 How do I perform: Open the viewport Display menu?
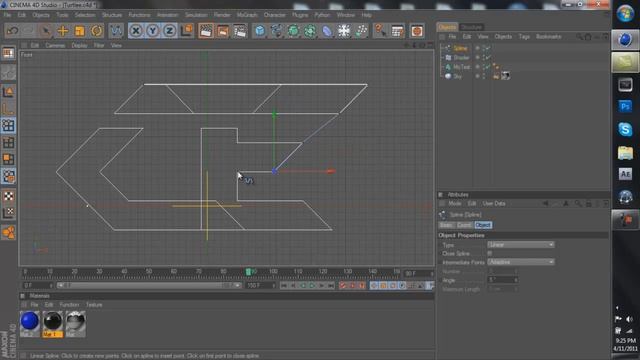point(79,45)
